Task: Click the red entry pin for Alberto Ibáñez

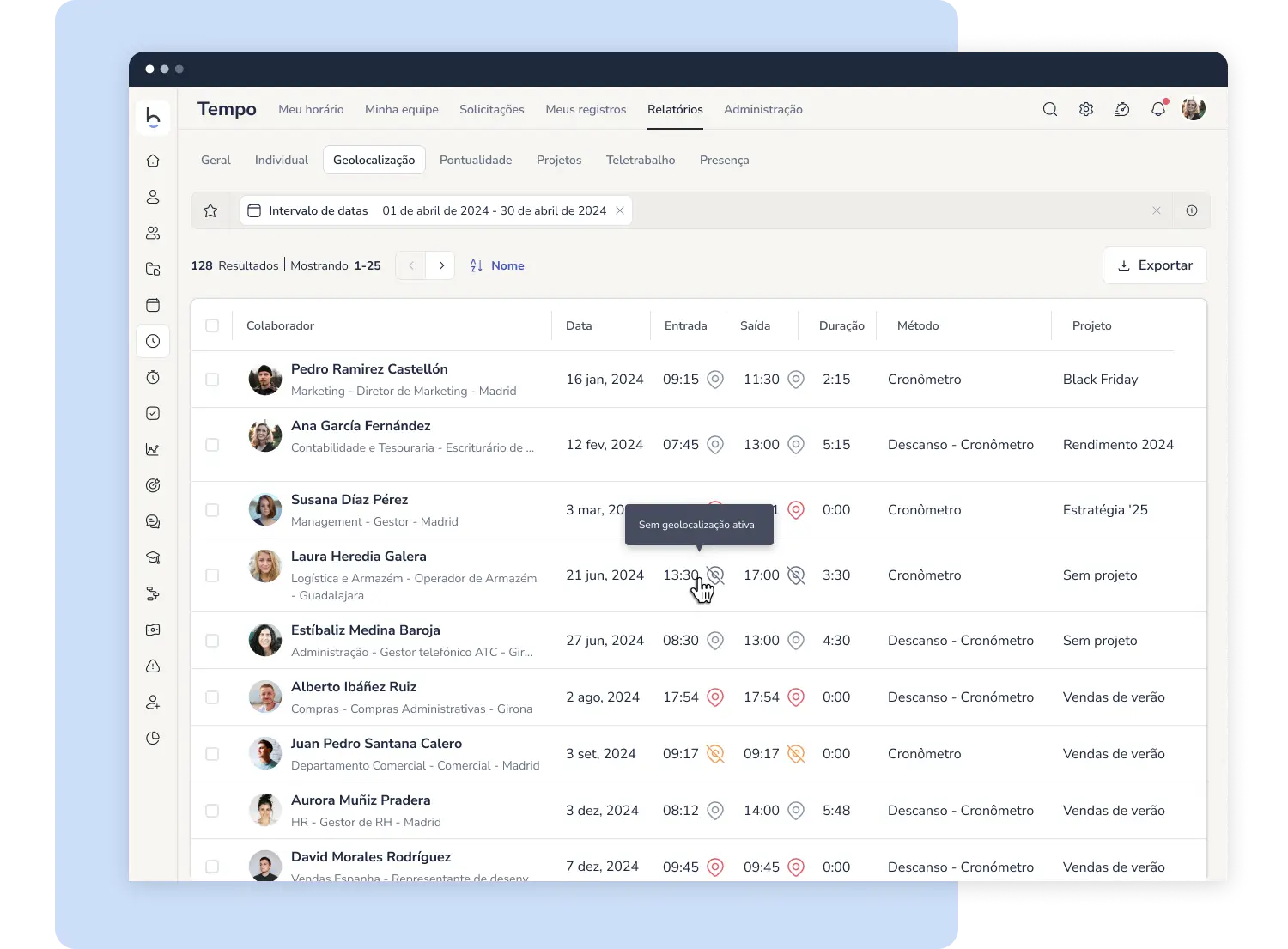Action: click(x=715, y=697)
